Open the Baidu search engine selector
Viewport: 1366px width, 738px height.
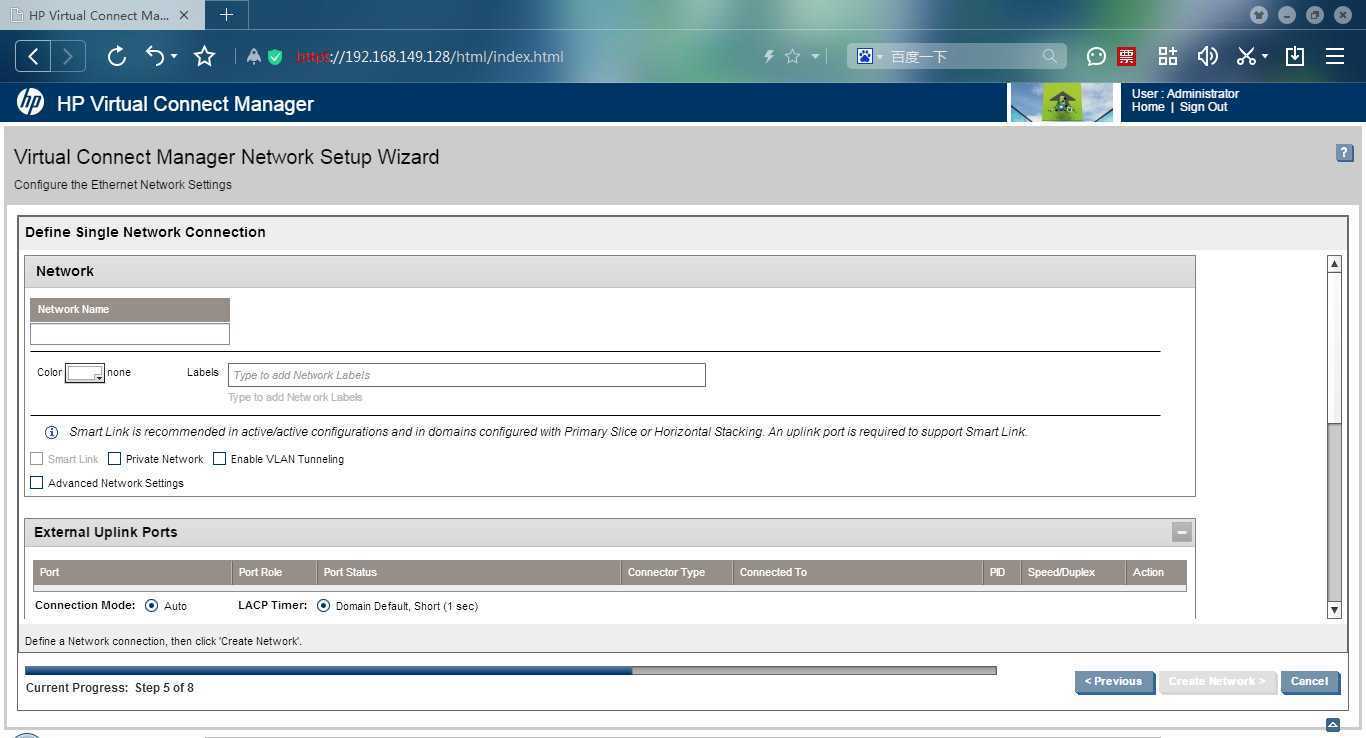868,57
